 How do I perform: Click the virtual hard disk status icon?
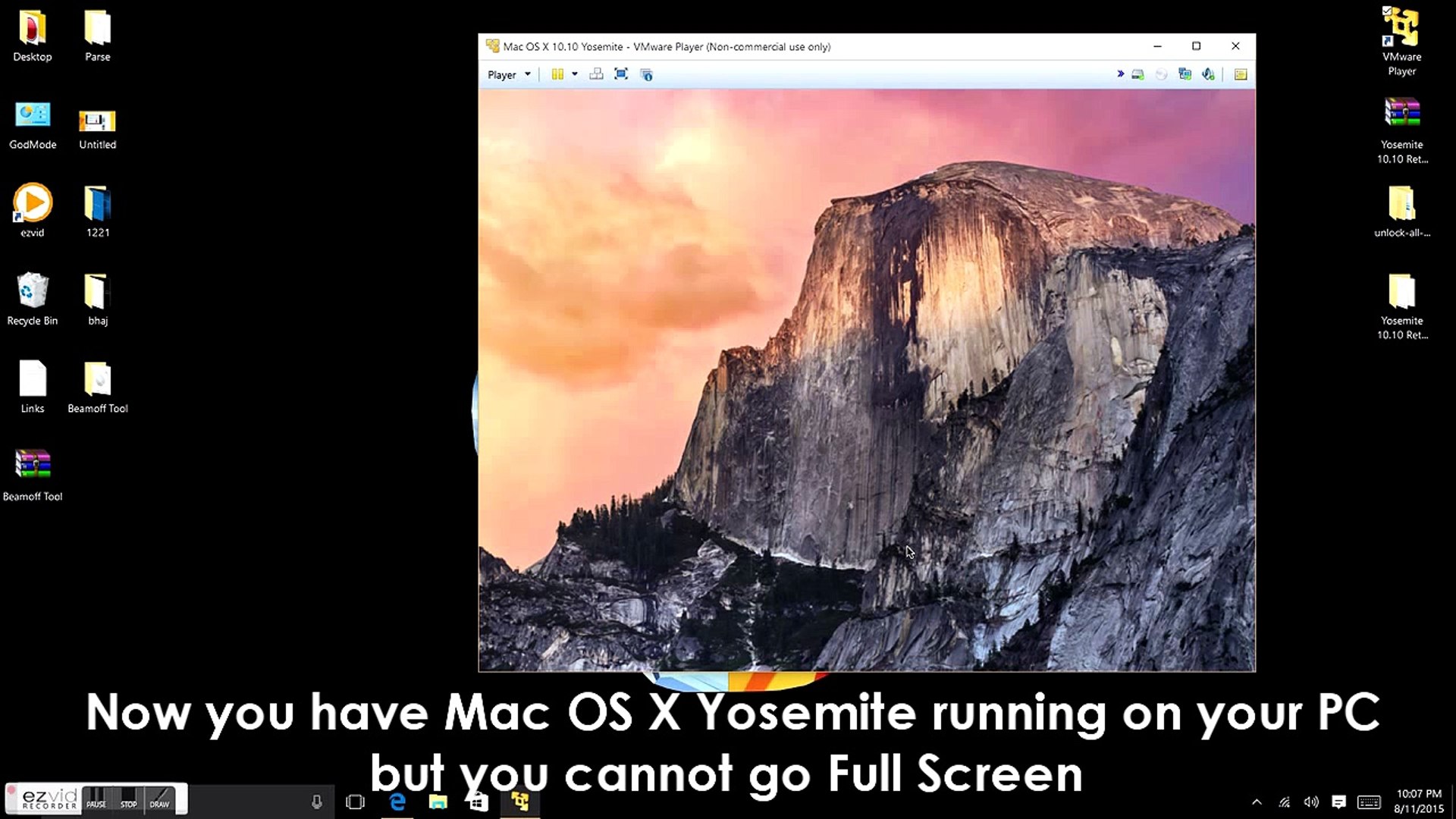point(1137,74)
